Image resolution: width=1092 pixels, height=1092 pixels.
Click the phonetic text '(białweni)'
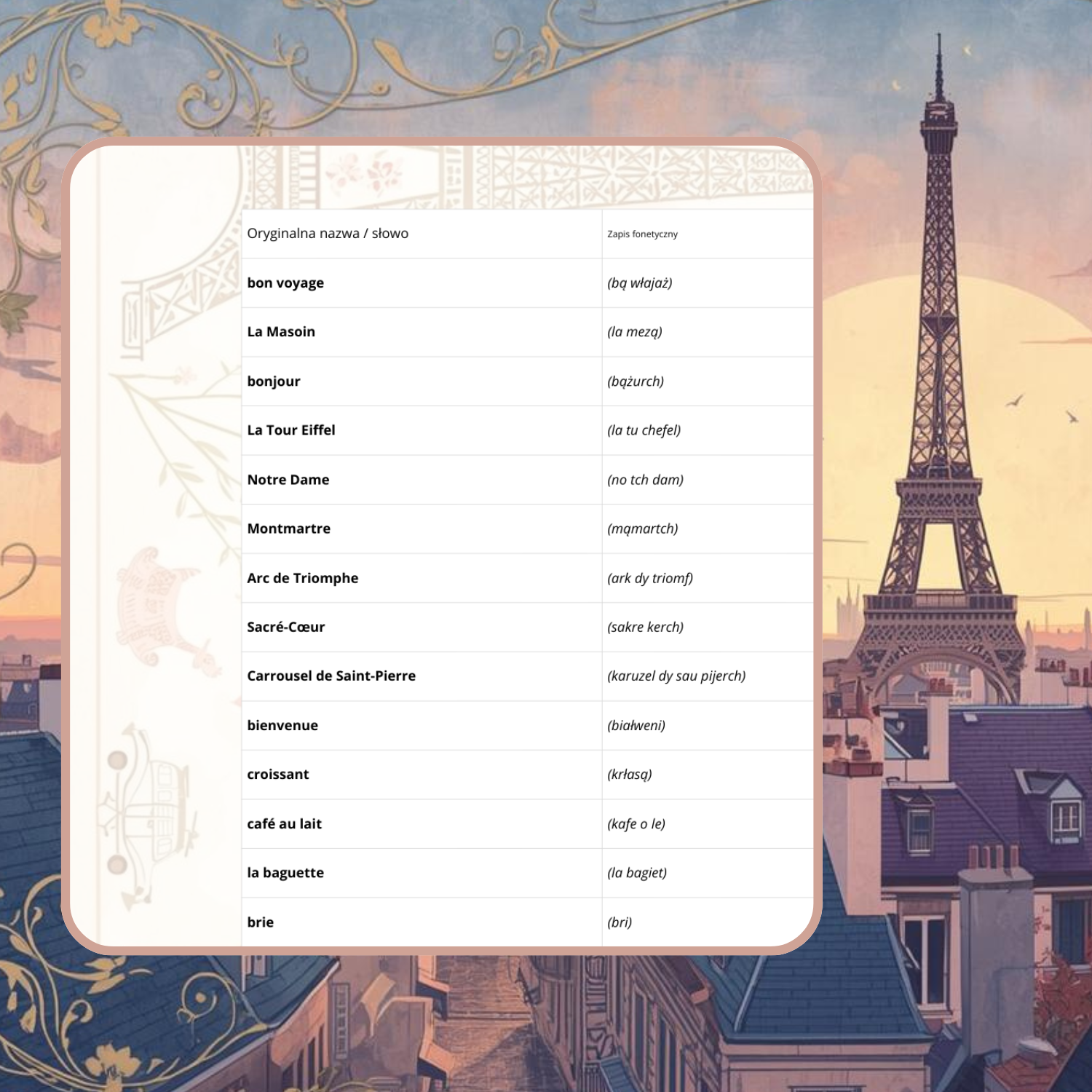coord(636,725)
